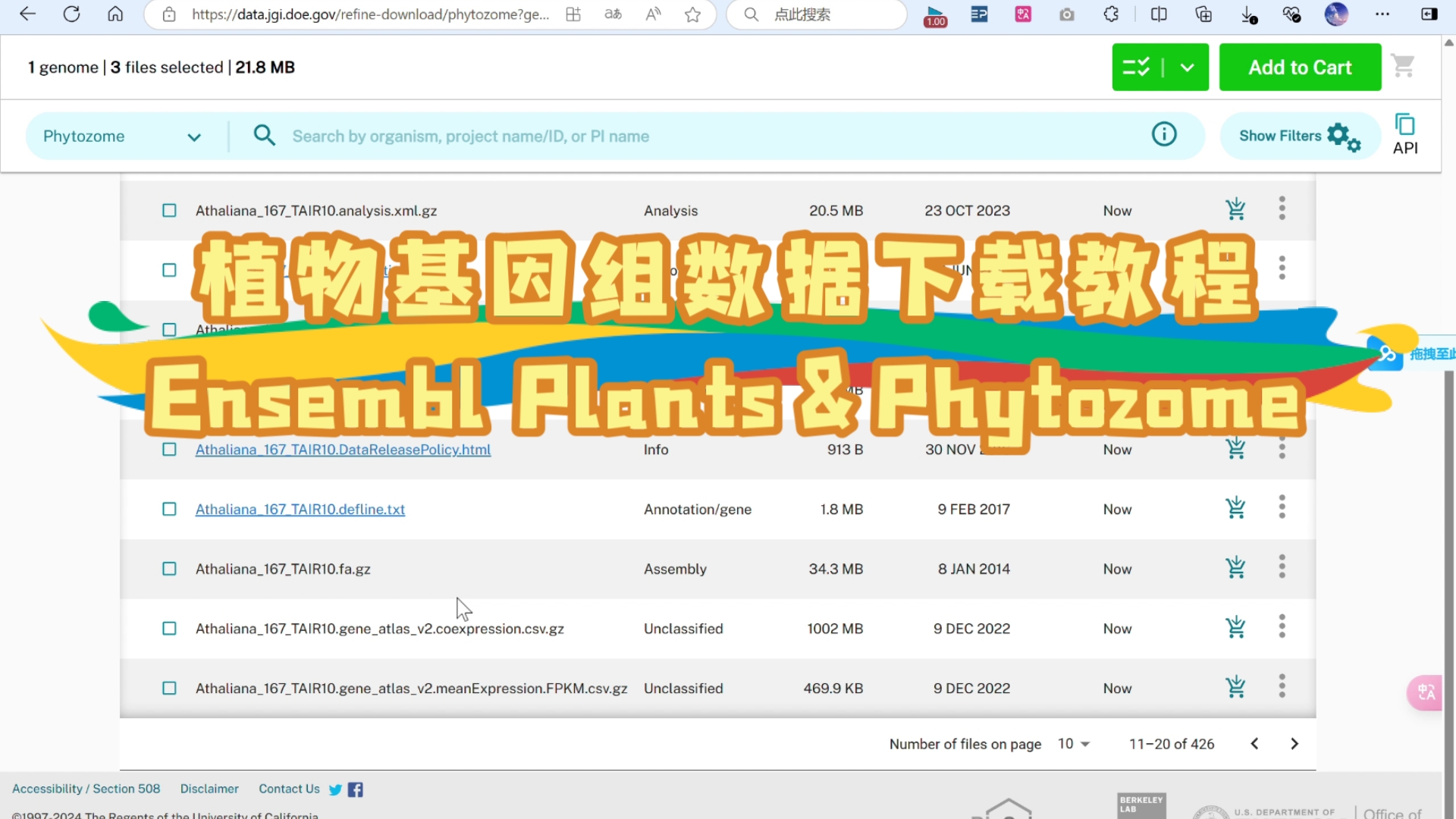The width and height of the screenshot is (1456, 819).
Task: Show search info tooltip icon
Action: click(1164, 135)
